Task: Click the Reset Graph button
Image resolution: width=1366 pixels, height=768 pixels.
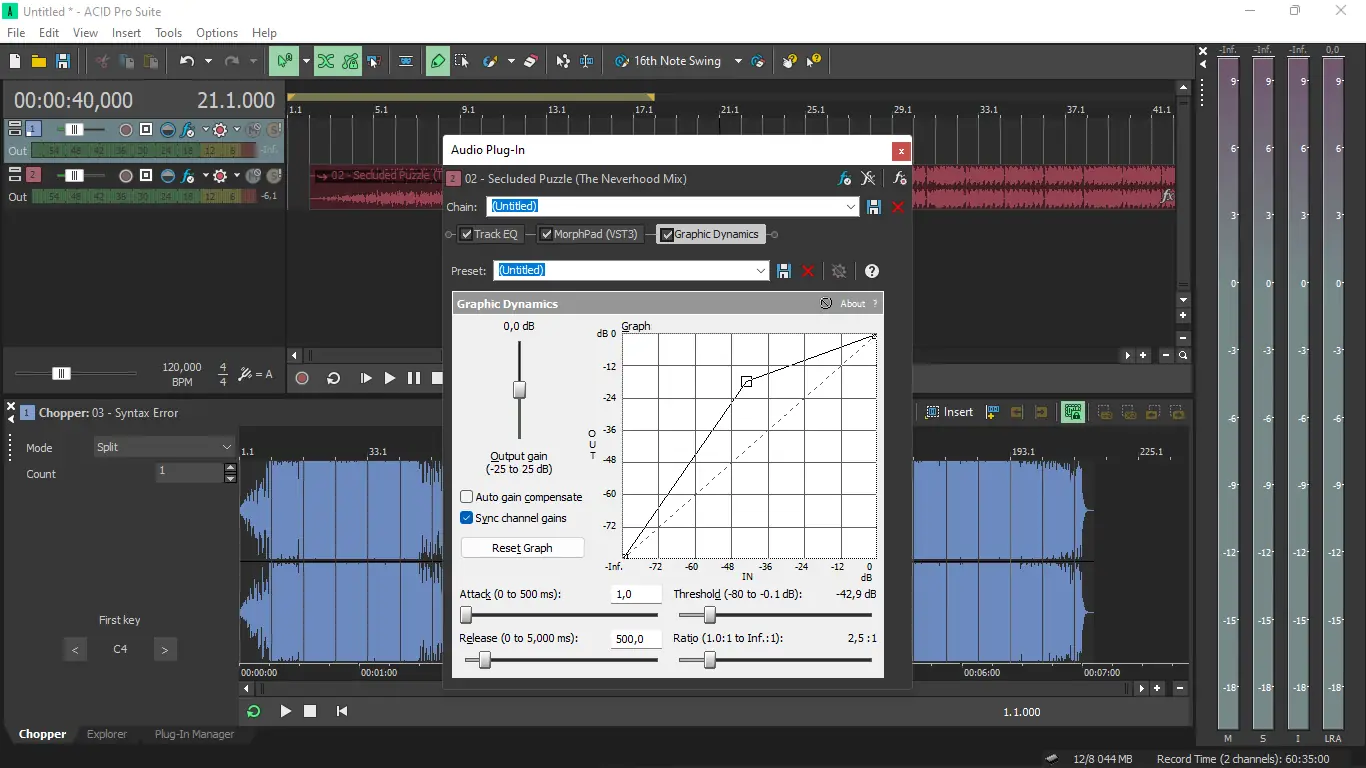Action: pyautogui.click(x=522, y=547)
